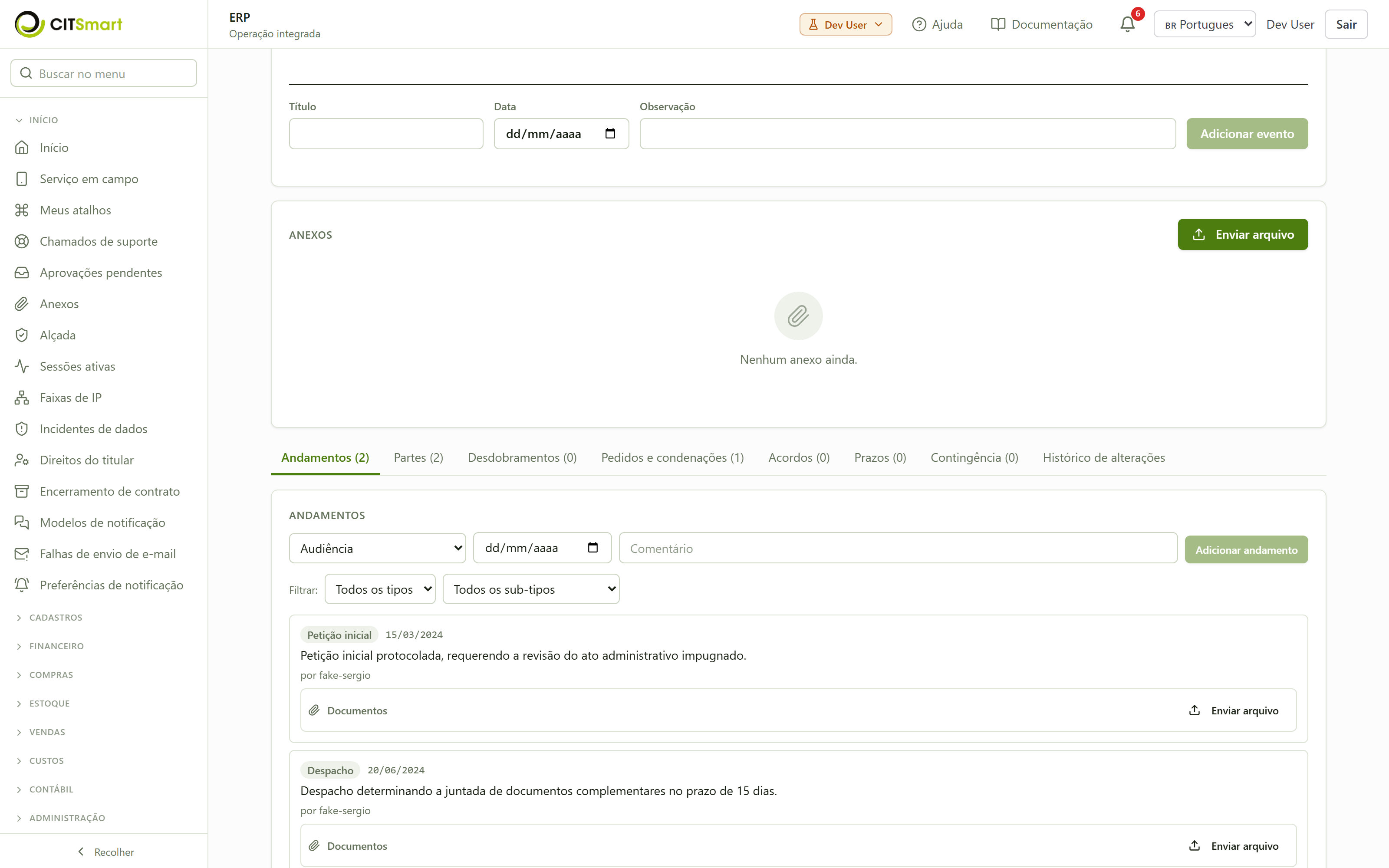Click the Encerramento de contrato archive icon
The width and height of the screenshot is (1389, 868).
tap(22, 491)
